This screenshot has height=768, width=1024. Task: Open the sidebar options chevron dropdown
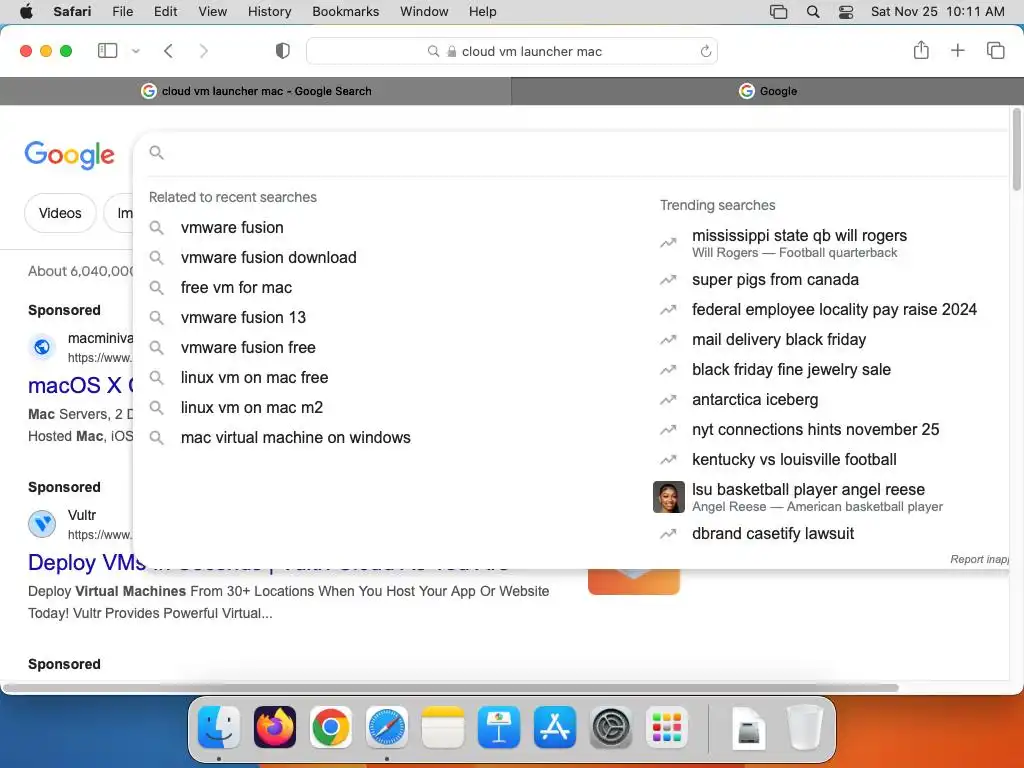(136, 51)
